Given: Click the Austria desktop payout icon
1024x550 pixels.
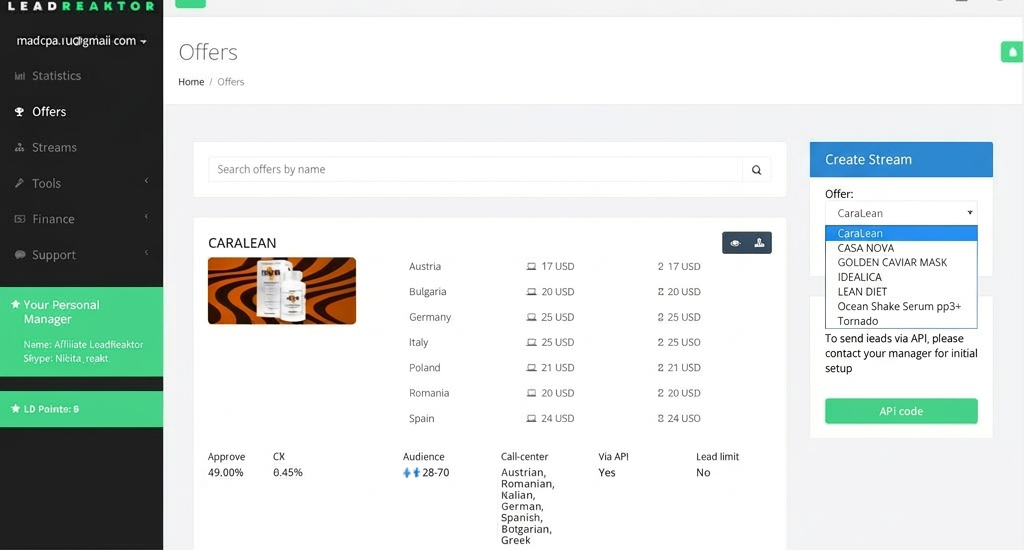Looking at the screenshot, I should click(532, 267).
